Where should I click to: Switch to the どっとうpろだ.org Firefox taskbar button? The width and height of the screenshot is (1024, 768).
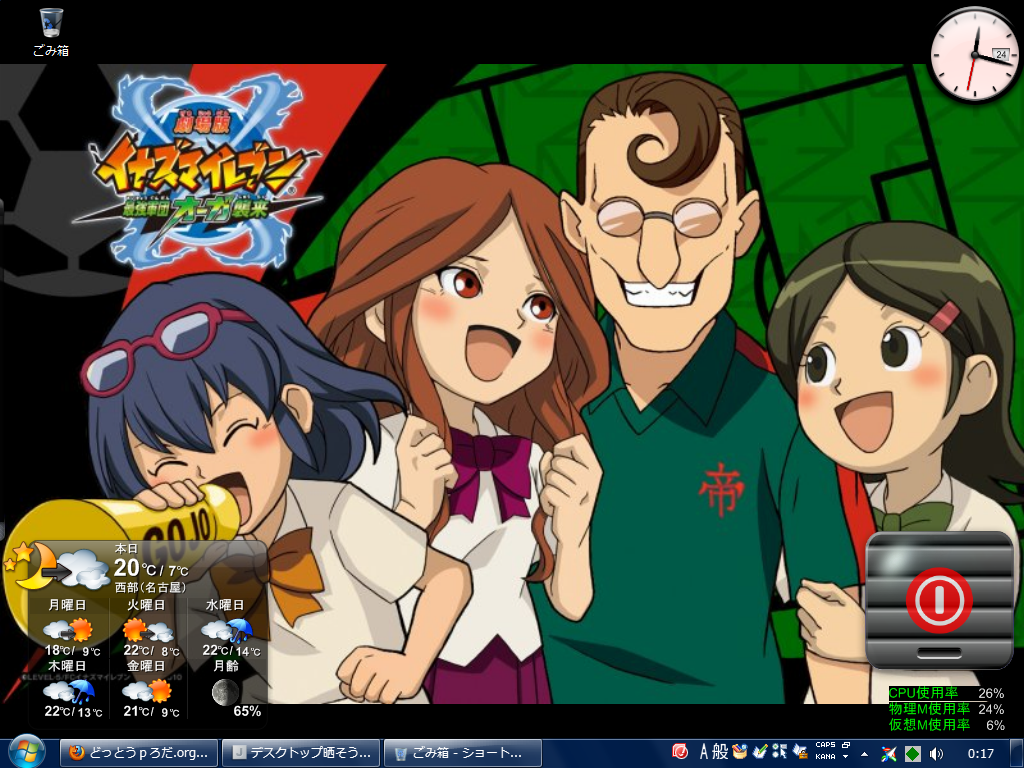click(x=138, y=753)
